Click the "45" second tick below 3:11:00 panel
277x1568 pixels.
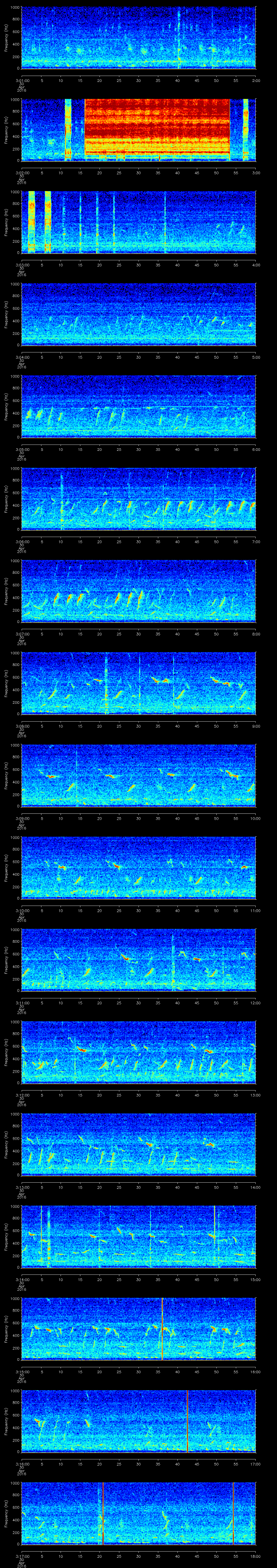tap(197, 1003)
